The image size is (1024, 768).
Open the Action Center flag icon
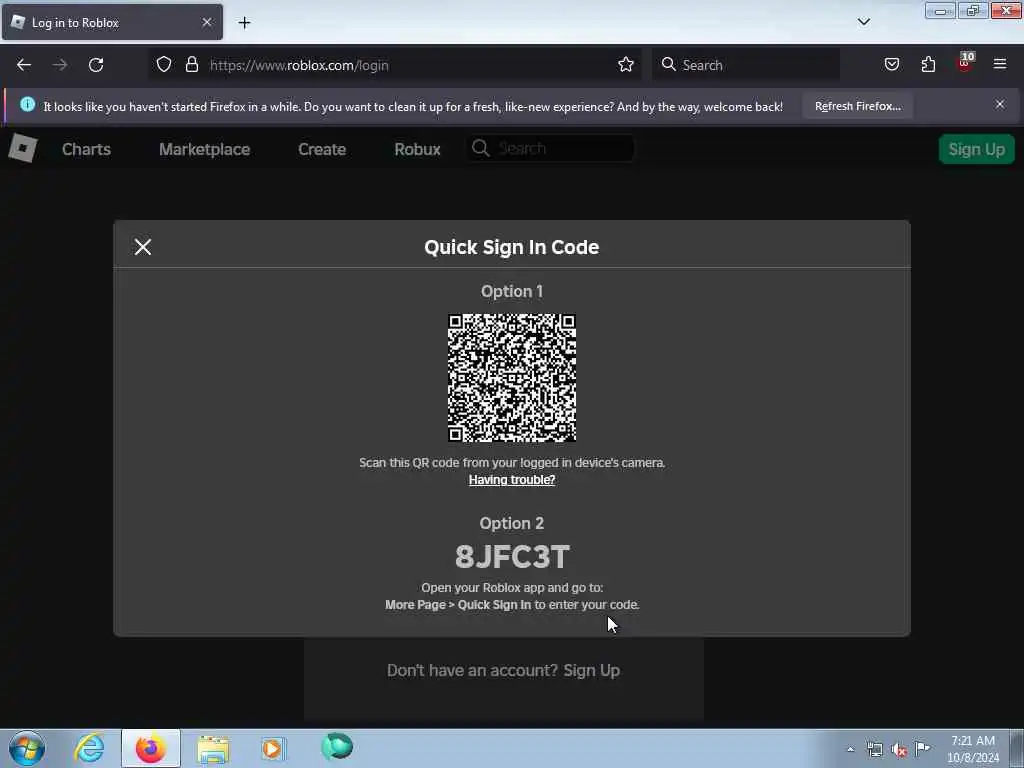(922, 748)
